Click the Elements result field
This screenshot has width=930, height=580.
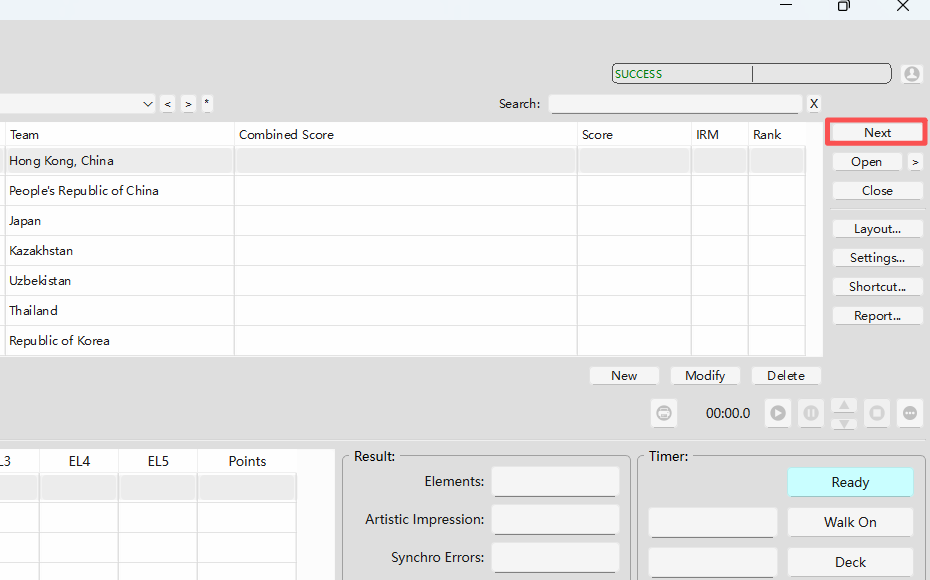click(x=555, y=482)
